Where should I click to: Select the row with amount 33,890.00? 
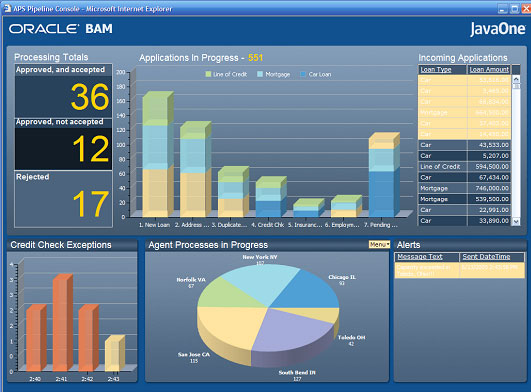pyautogui.click(x=464, y=221)
